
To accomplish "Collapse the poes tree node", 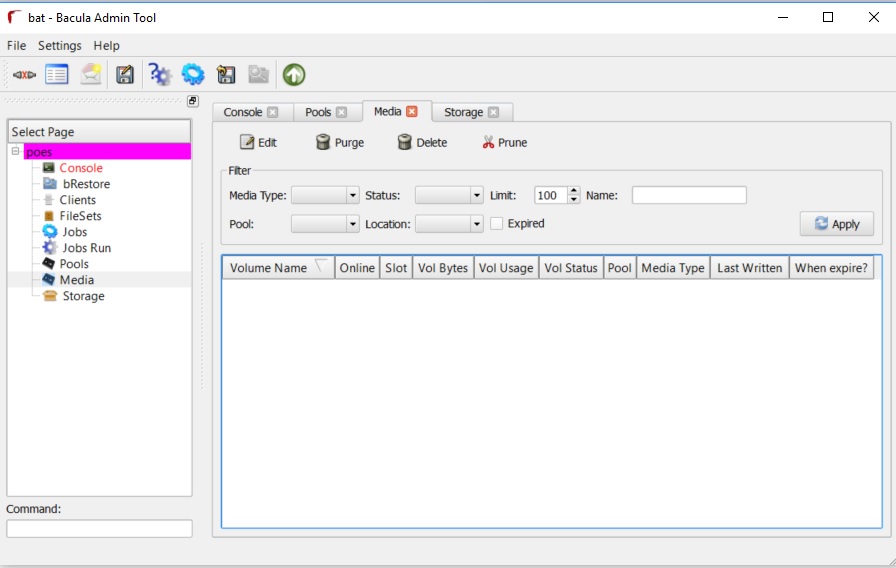I will (15, 151).
